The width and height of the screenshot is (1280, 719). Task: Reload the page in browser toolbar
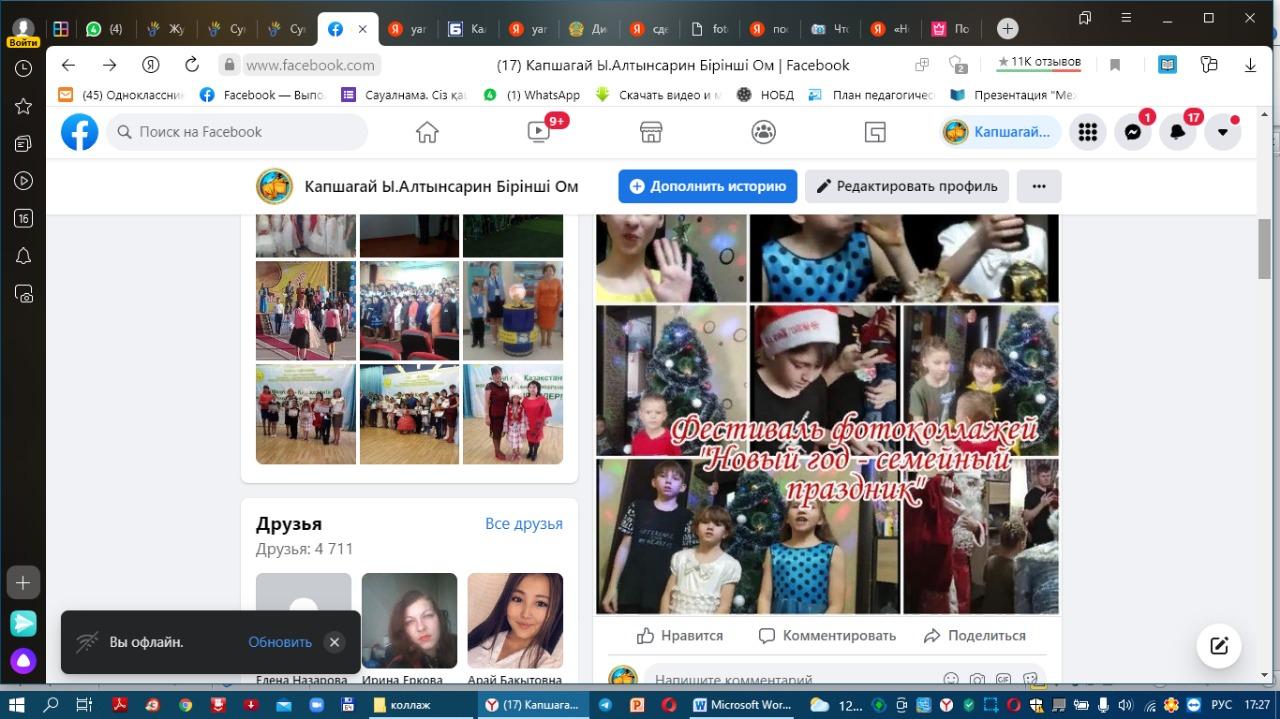(192, 65)
